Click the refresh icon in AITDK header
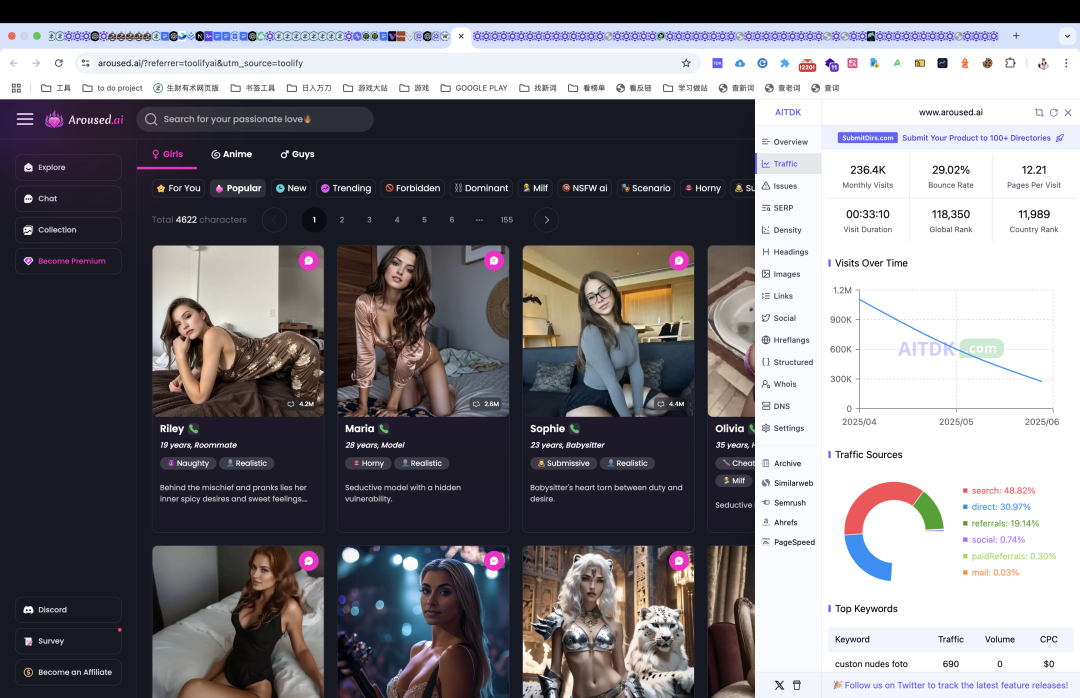The width and height of the screenshot is (1080, 698). (x=1054, y=112)
